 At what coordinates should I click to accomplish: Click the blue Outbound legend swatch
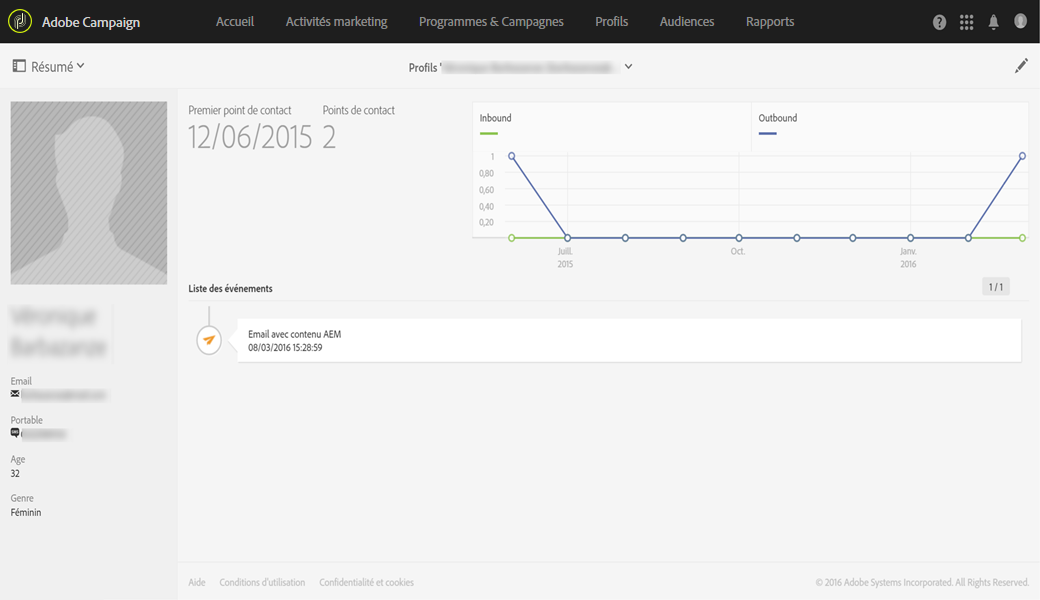767,132
